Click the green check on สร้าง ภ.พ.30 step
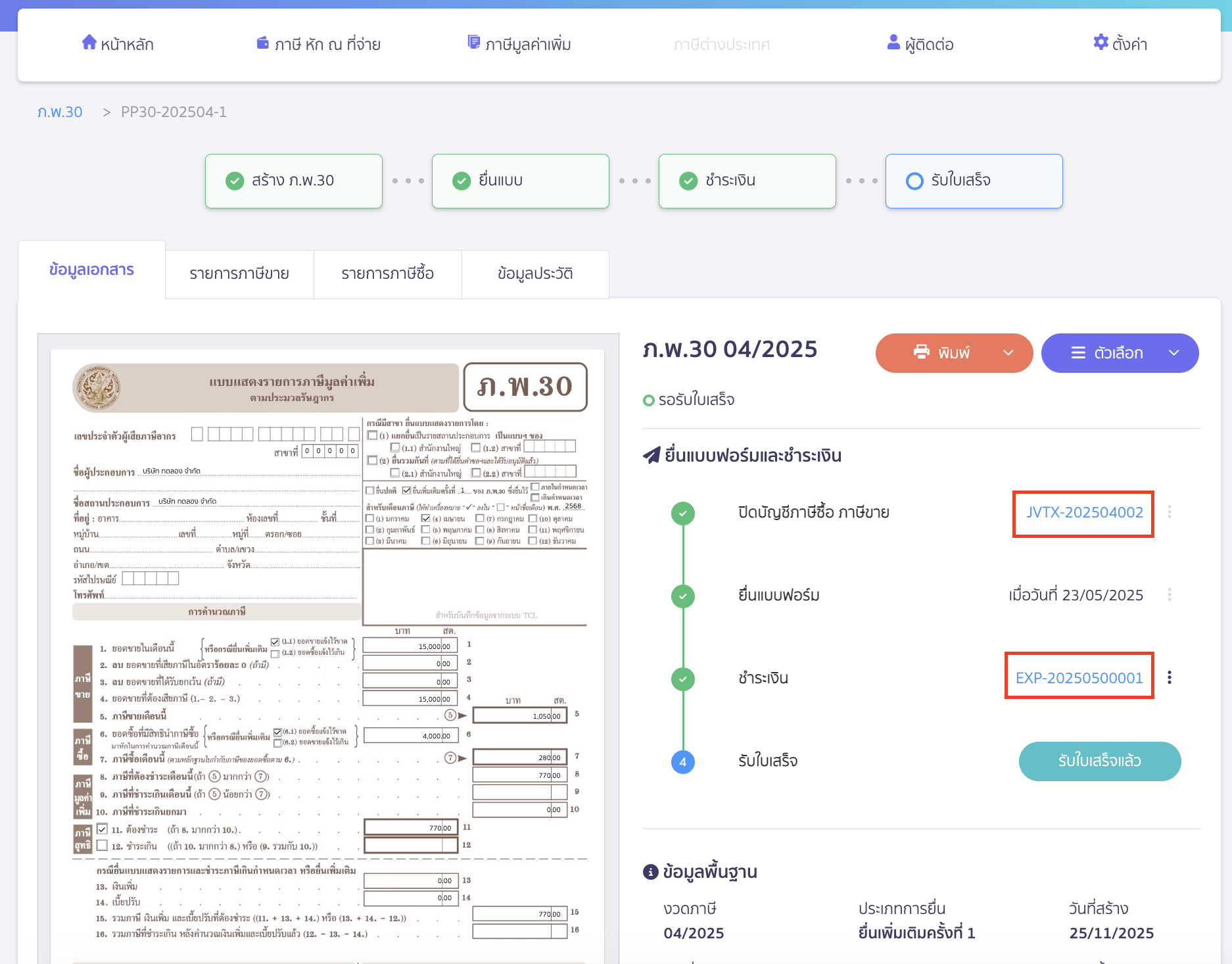Screen dimensions: 1232x964 (235, 181)
